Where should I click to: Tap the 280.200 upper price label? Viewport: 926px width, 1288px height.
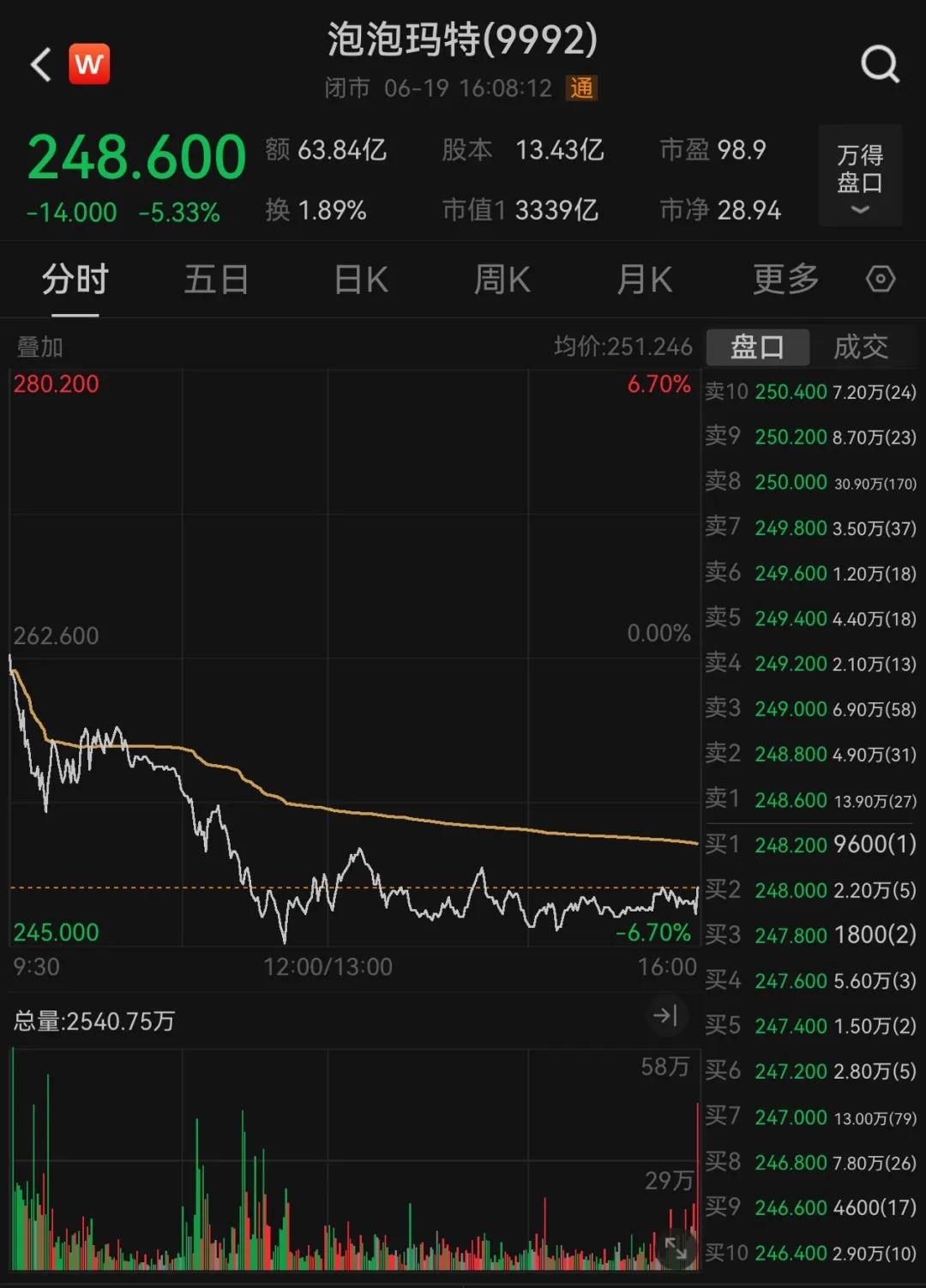tap(56, 384)
